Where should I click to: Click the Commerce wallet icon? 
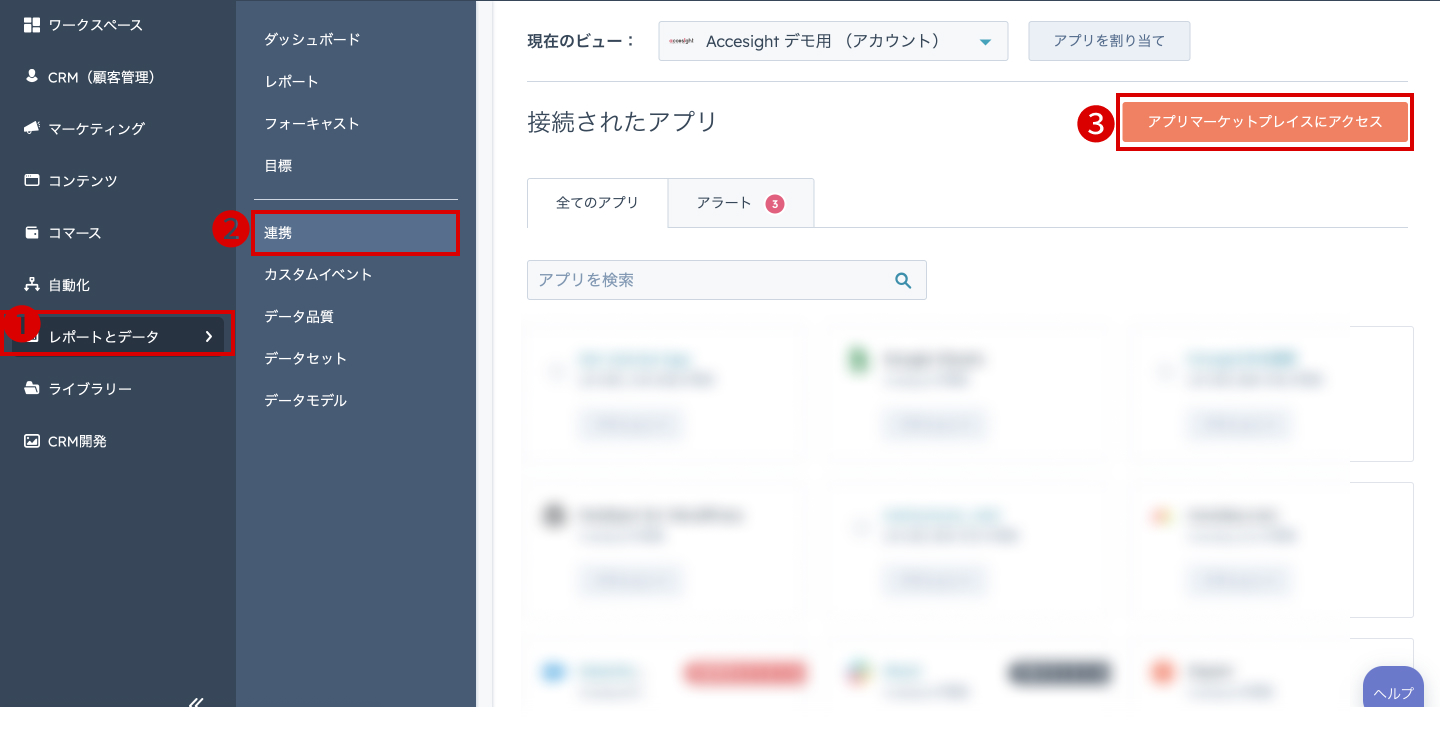32,232
